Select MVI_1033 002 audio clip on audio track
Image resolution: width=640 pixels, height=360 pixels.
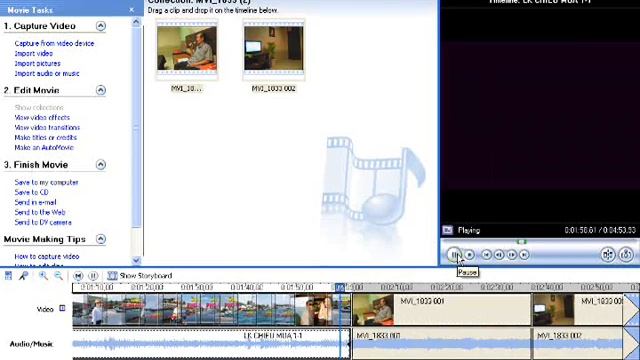pyautogui.click(x=578, y=344)
